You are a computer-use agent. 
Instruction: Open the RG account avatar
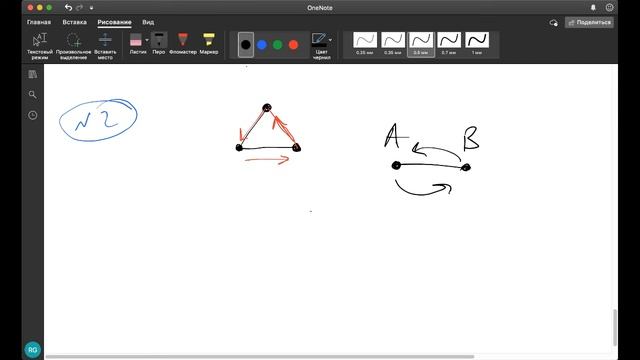coord(33,350)
